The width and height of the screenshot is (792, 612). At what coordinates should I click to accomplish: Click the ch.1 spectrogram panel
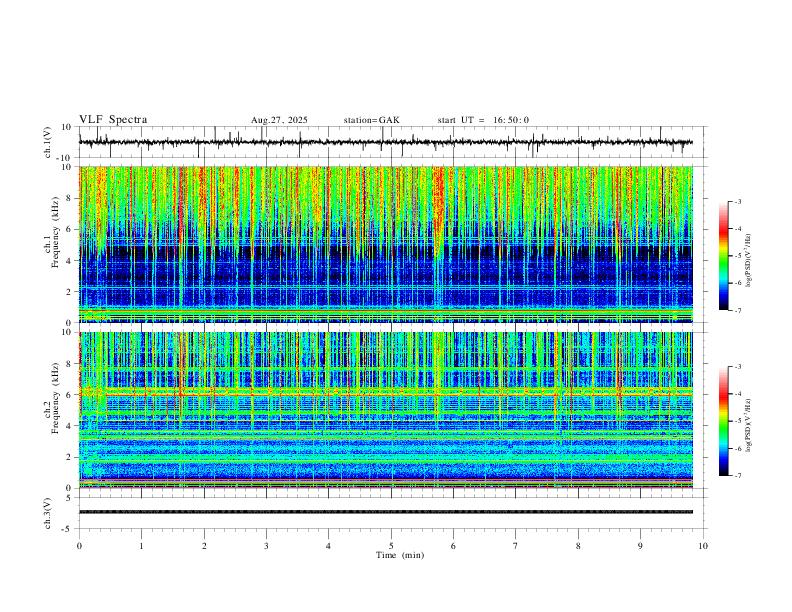(x=385, y=244)
